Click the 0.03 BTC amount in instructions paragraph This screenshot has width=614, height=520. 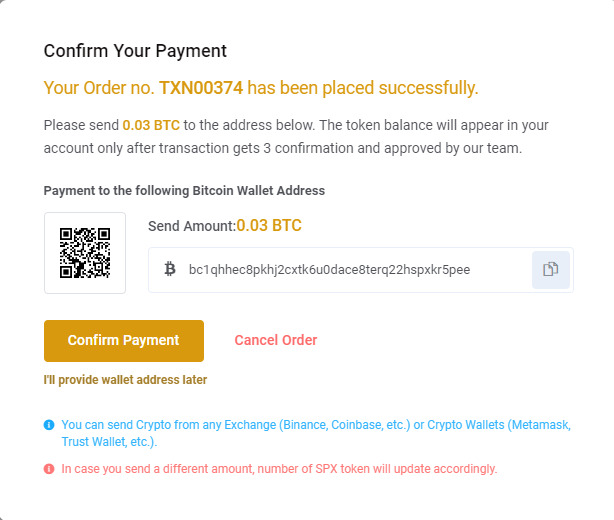click(x=150, y=126)
